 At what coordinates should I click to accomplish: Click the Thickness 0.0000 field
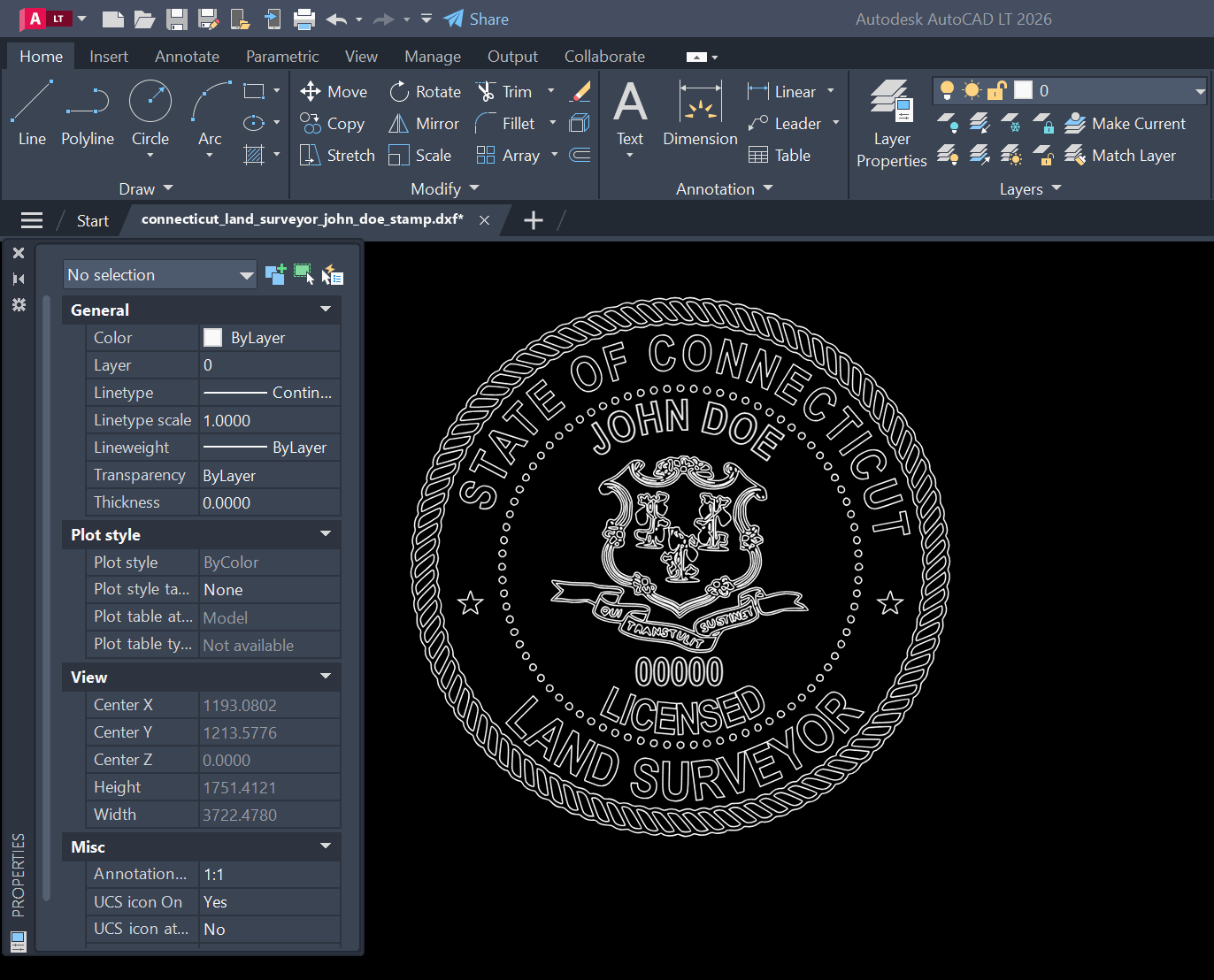270,502
